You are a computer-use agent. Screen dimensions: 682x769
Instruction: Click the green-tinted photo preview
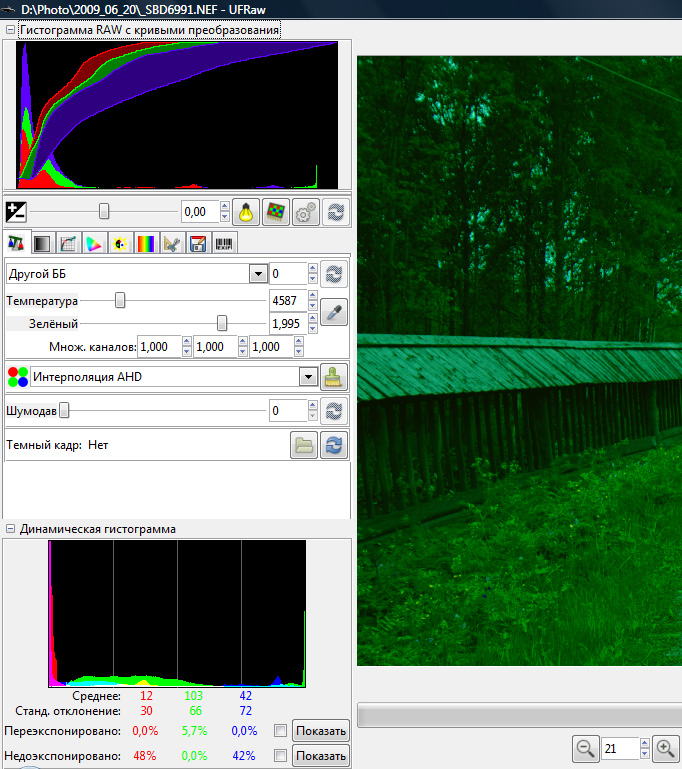519,361
